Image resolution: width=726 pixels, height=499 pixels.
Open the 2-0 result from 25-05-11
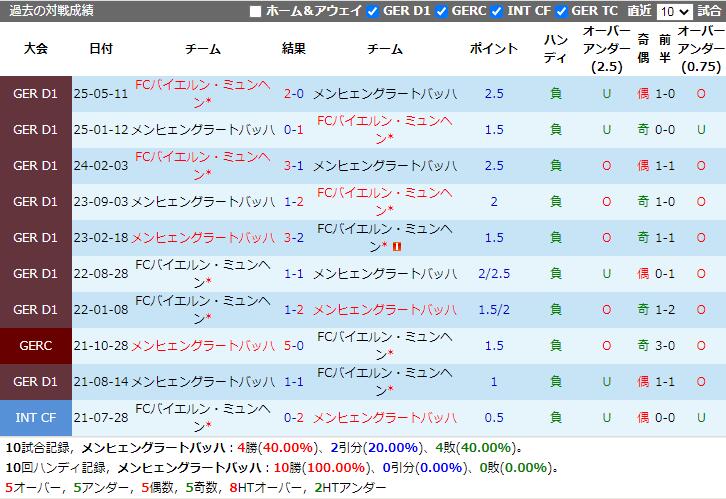point(294,94)
